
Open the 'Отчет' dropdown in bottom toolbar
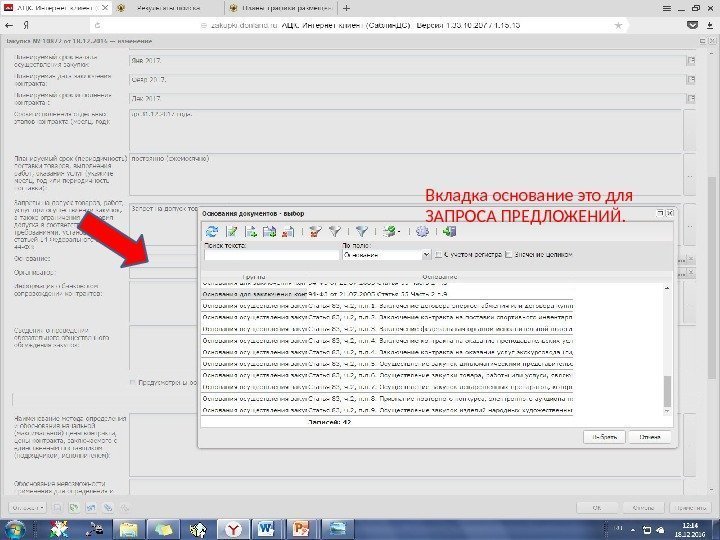pos(28,508)
